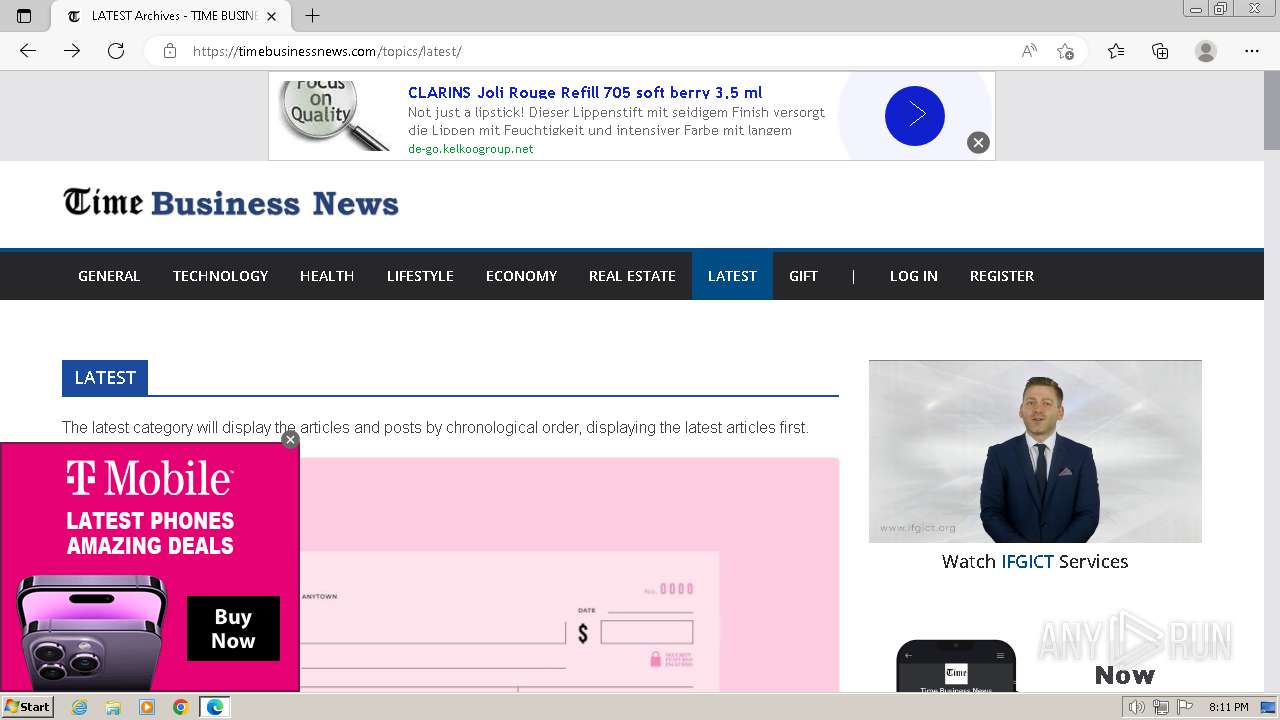Open the Windows Start menu
Image resolution: width=1280 pixels, height=720 pixels.
tap(27, 707)
